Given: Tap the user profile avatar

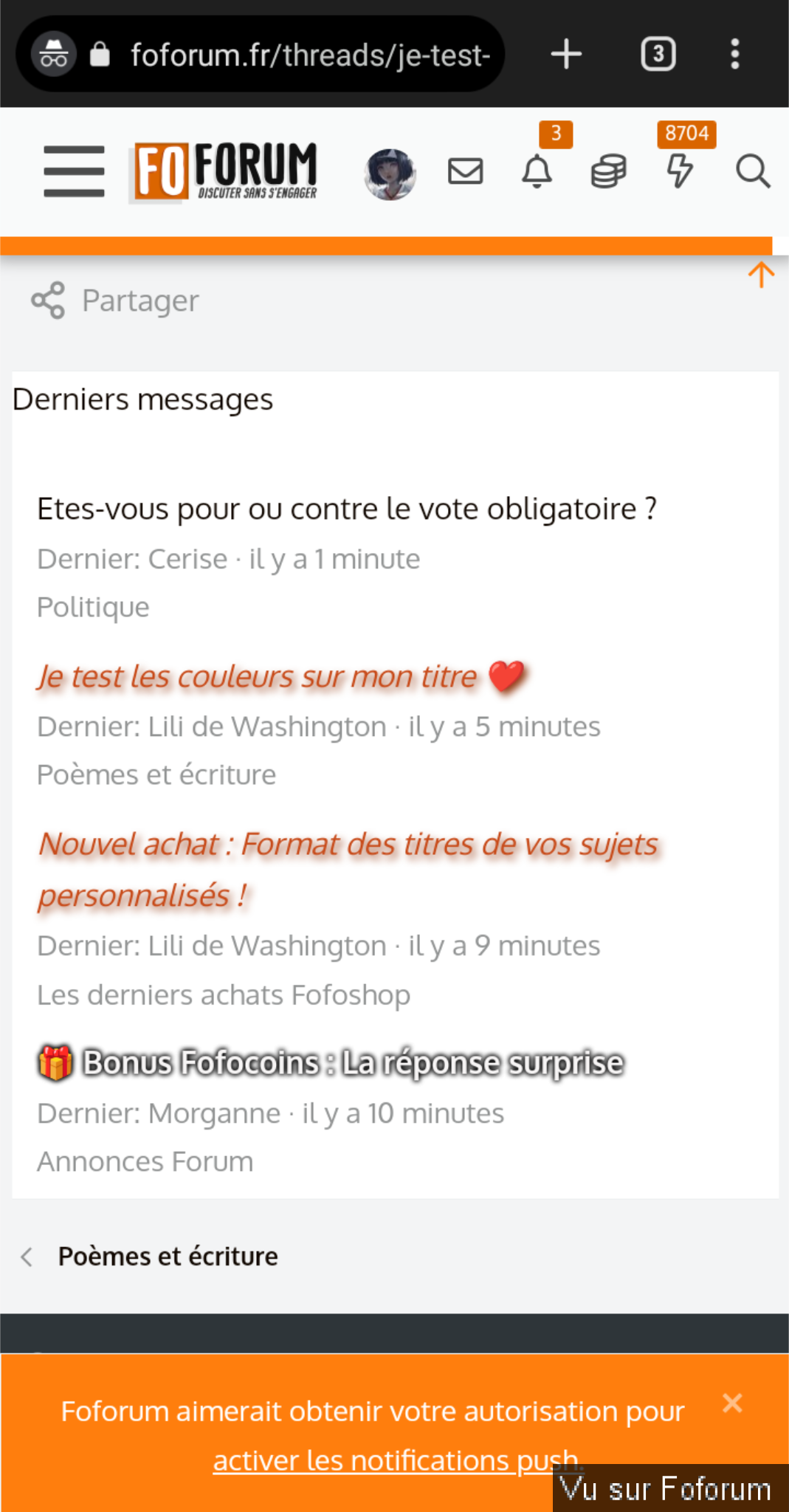Looking at the screenshot, I should [x=390, y=173].
